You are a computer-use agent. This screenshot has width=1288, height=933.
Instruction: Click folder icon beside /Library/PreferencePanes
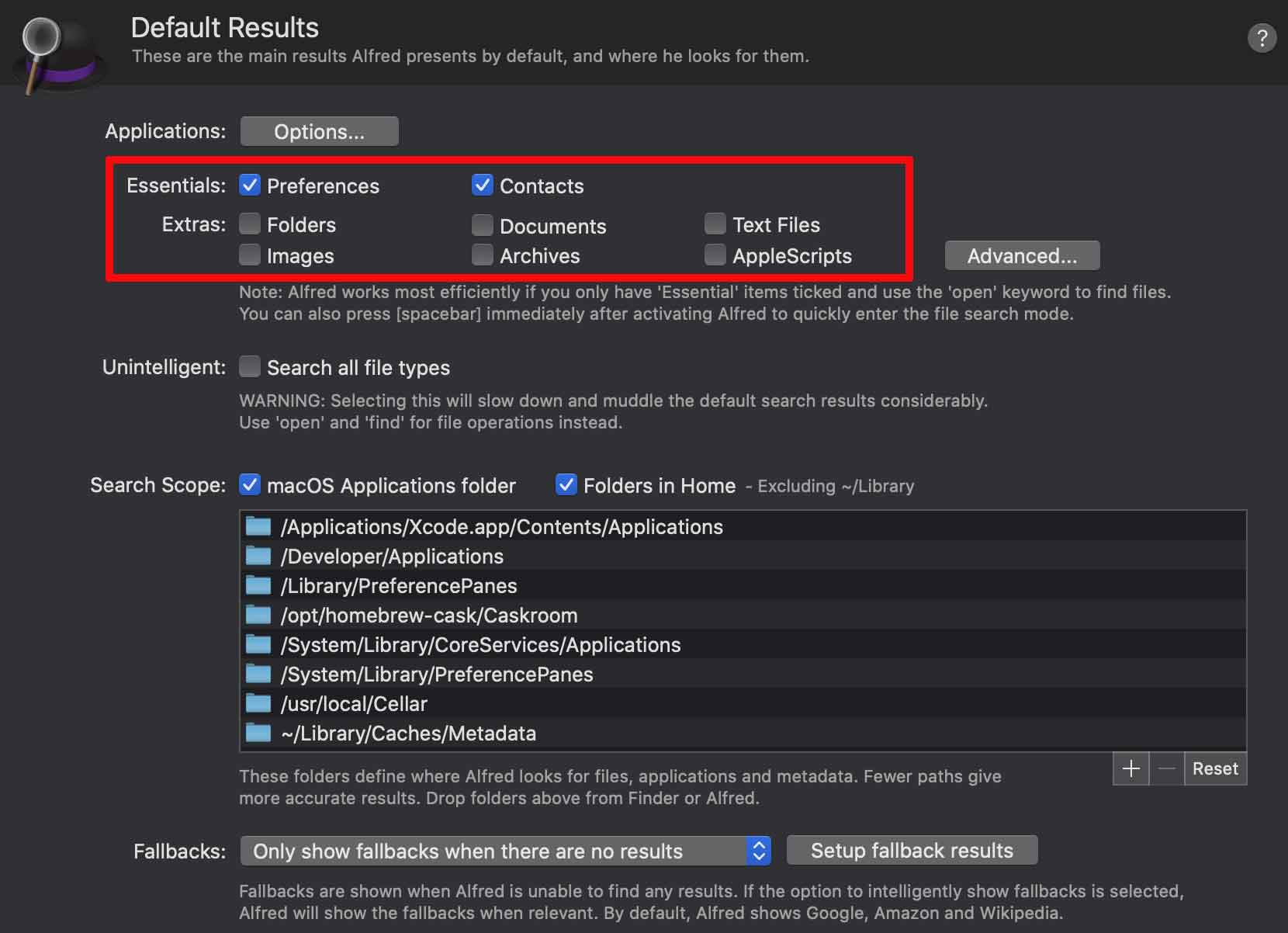tap(258, 585)
